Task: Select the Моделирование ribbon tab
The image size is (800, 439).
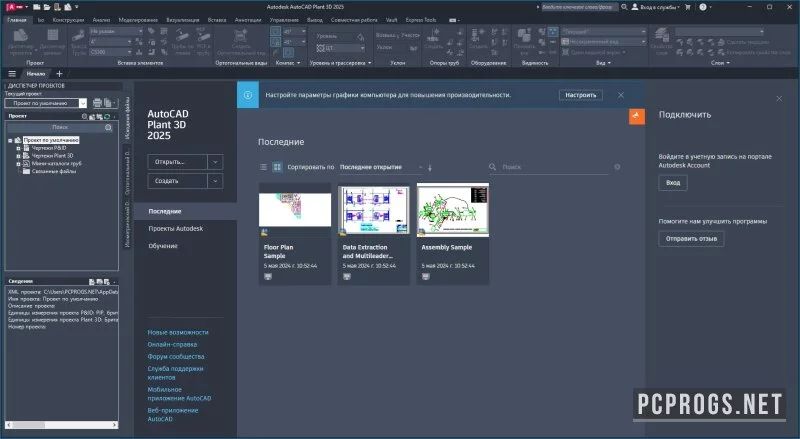Action: (x=138, y=20)
